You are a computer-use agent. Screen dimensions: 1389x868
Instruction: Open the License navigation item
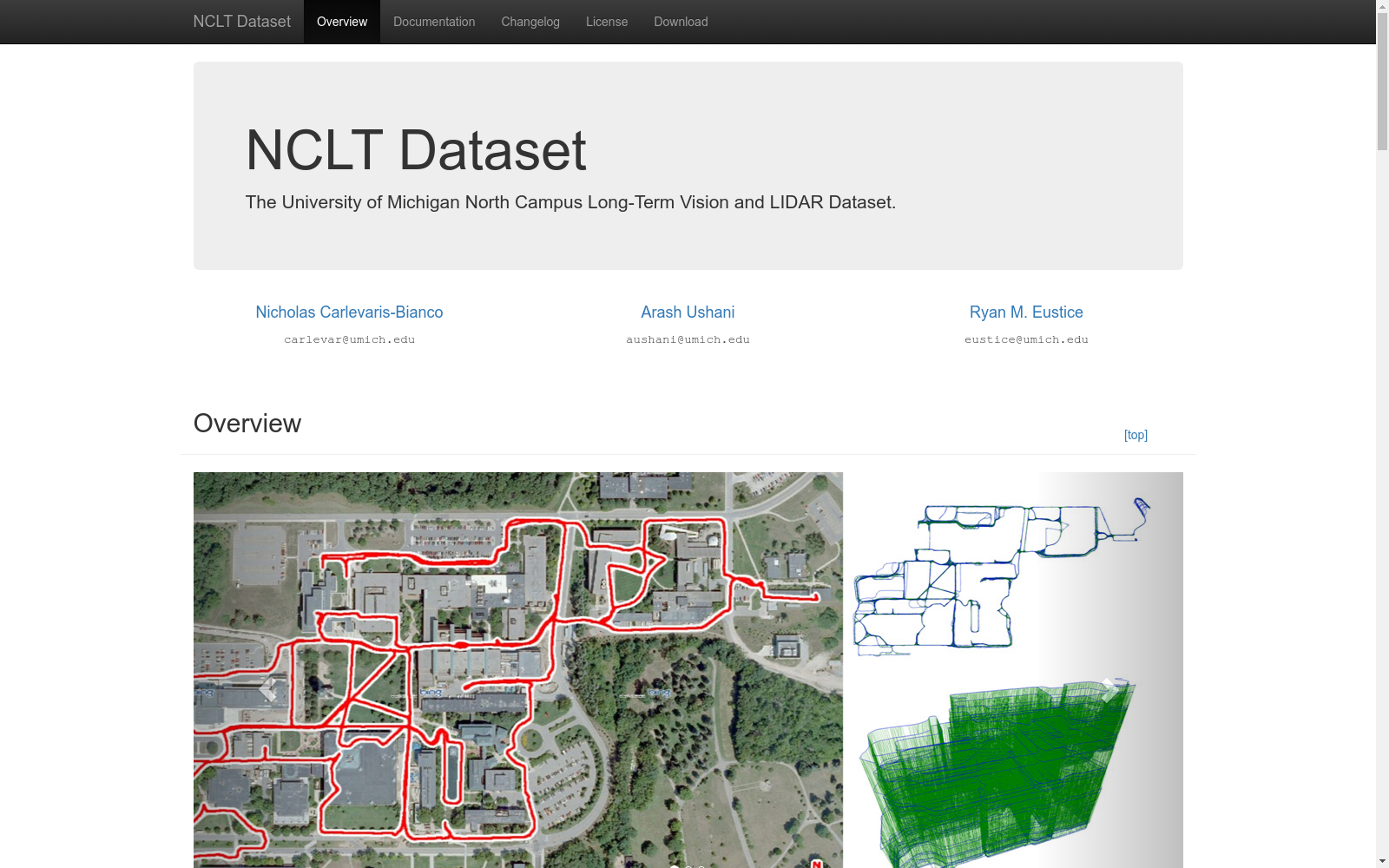[x=607, y=22]
